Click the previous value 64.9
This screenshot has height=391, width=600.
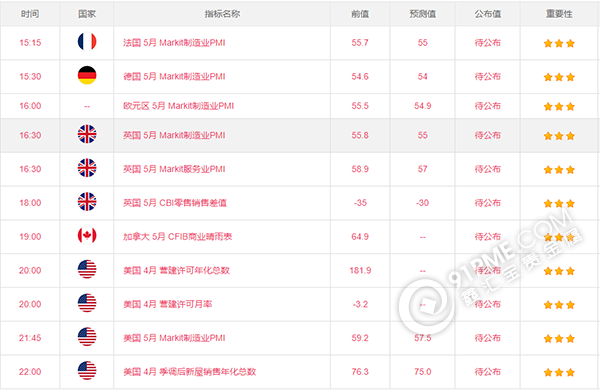point(360,236)
